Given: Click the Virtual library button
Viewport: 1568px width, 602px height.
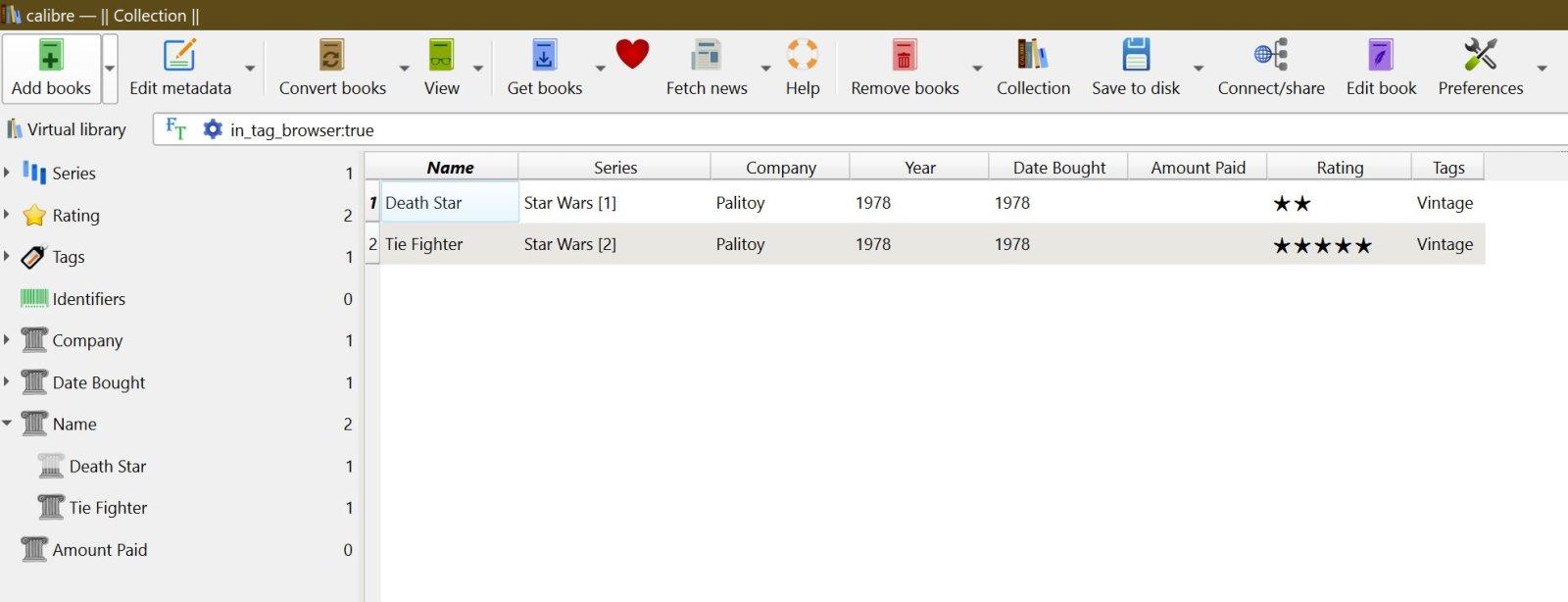Looking at the screenshot, I should tap(67, 129).
